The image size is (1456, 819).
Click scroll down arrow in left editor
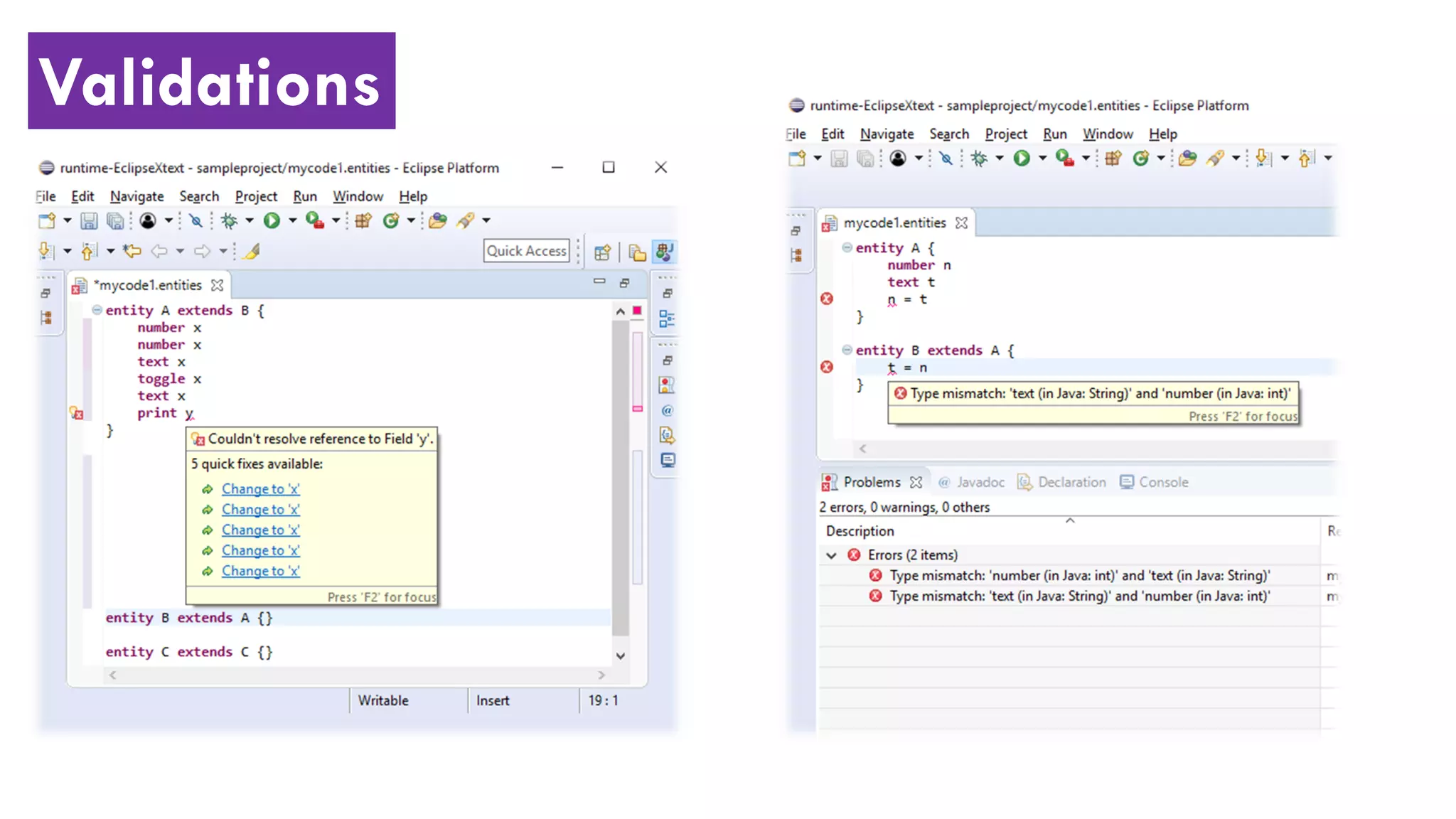(x=621, y=655)
